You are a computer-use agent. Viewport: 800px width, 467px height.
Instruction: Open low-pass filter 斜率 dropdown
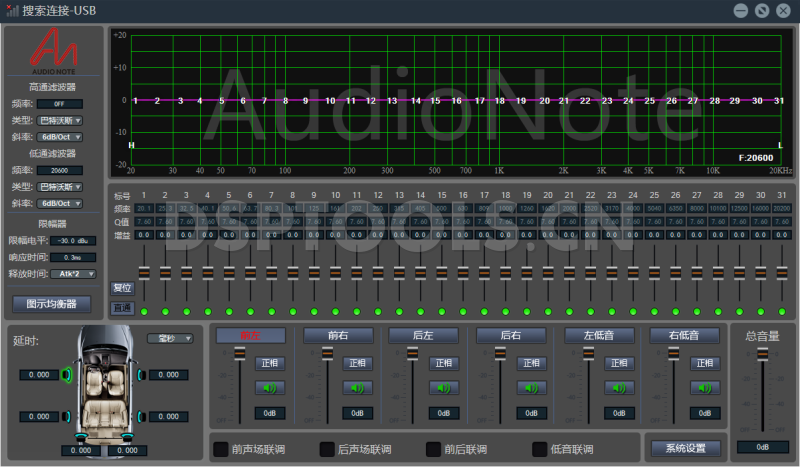[x=60, y=203]
